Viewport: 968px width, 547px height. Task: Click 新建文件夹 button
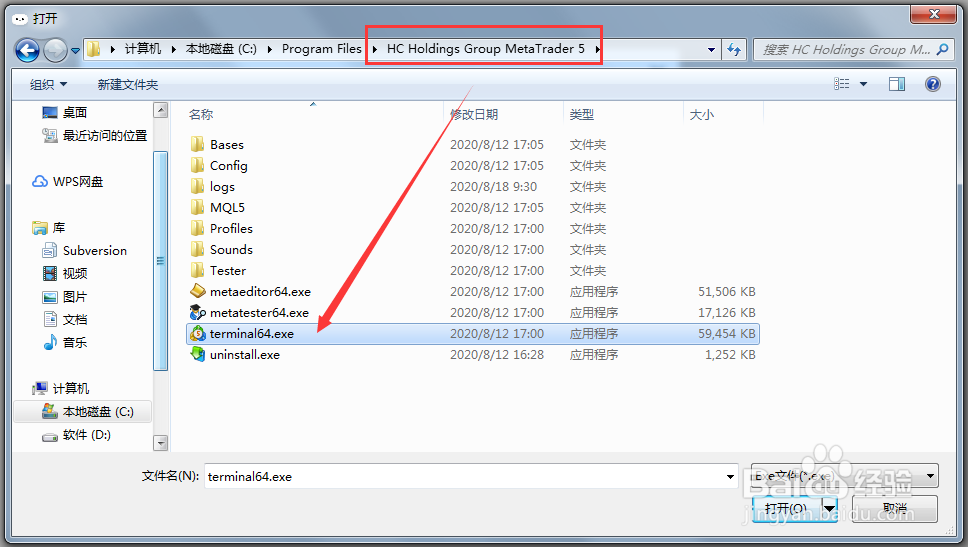[128, 85]
